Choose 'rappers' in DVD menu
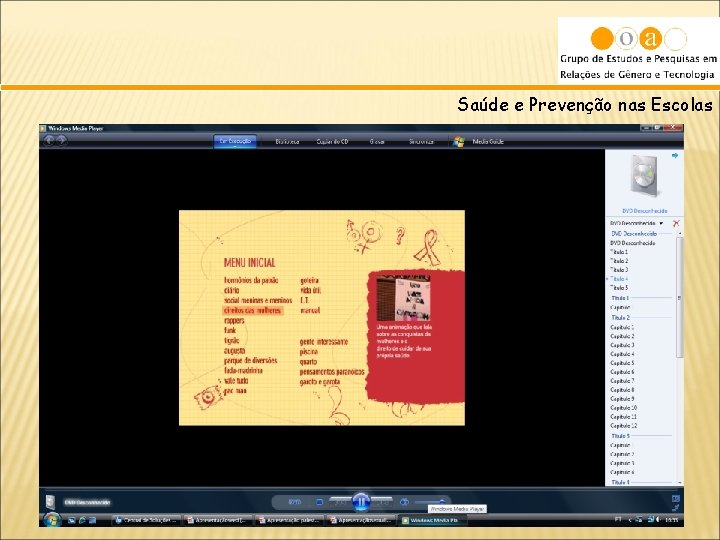This screenshot has height=540, width=720. point(234,321)
